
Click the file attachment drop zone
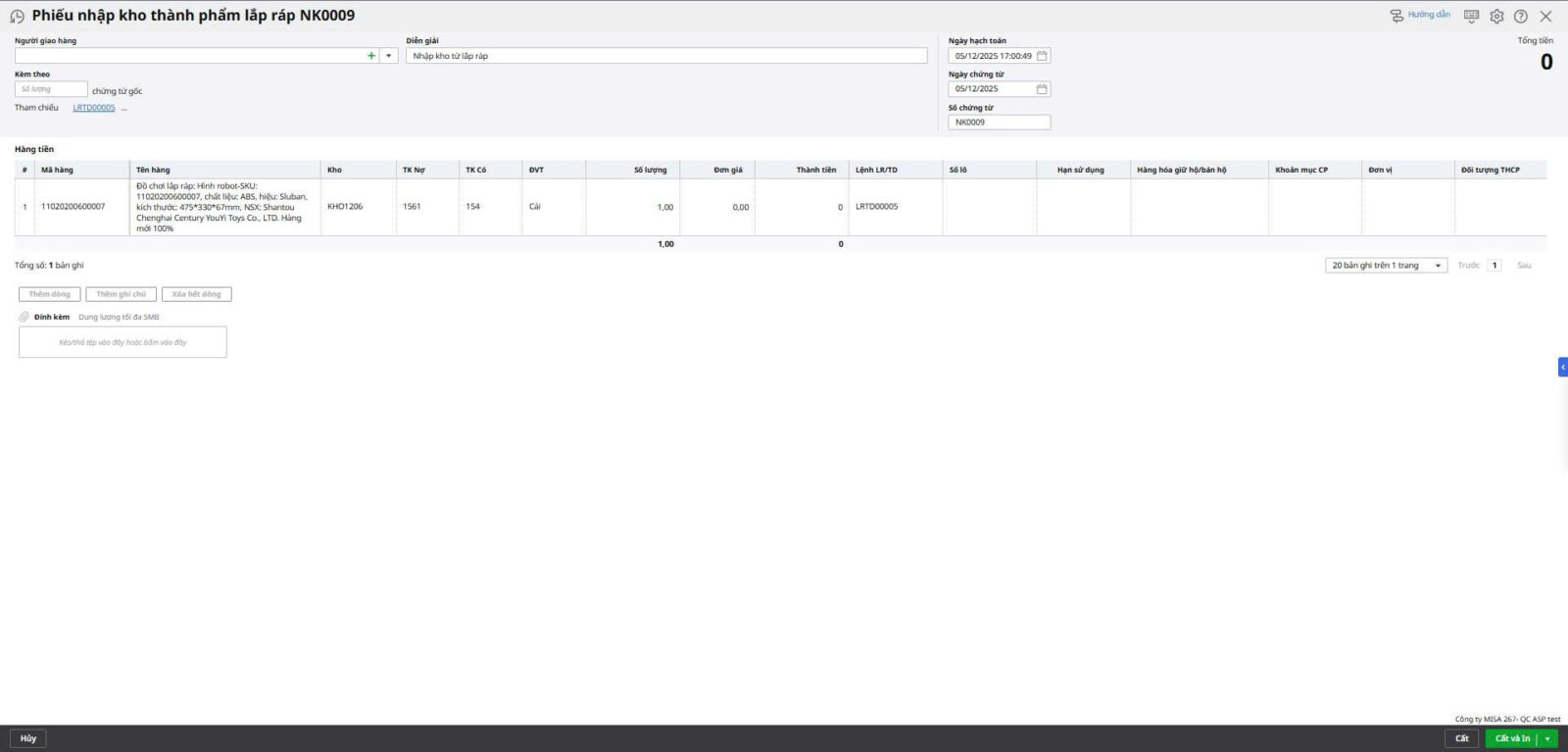[122, 342]
